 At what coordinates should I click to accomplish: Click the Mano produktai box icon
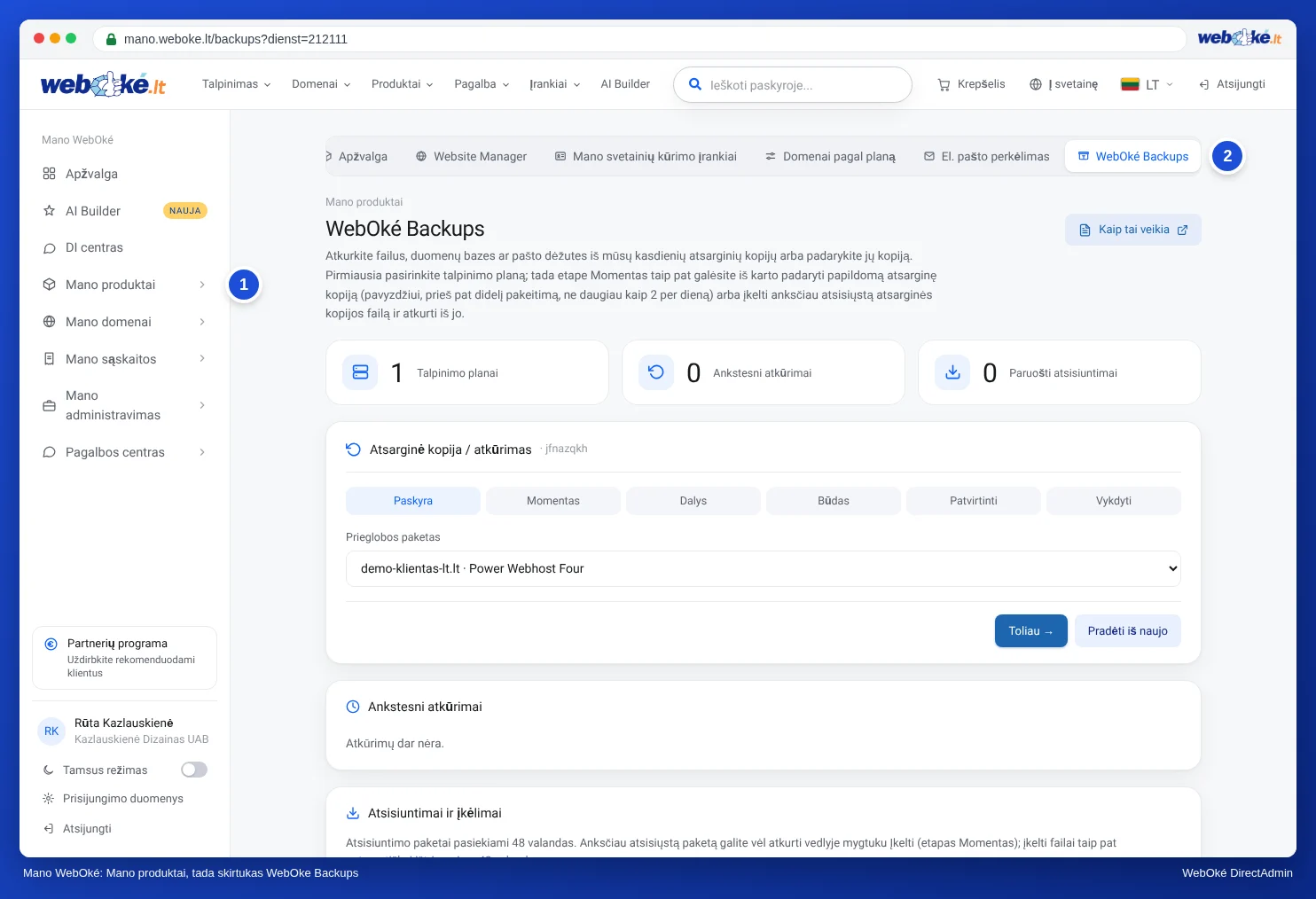coord(50,285)
